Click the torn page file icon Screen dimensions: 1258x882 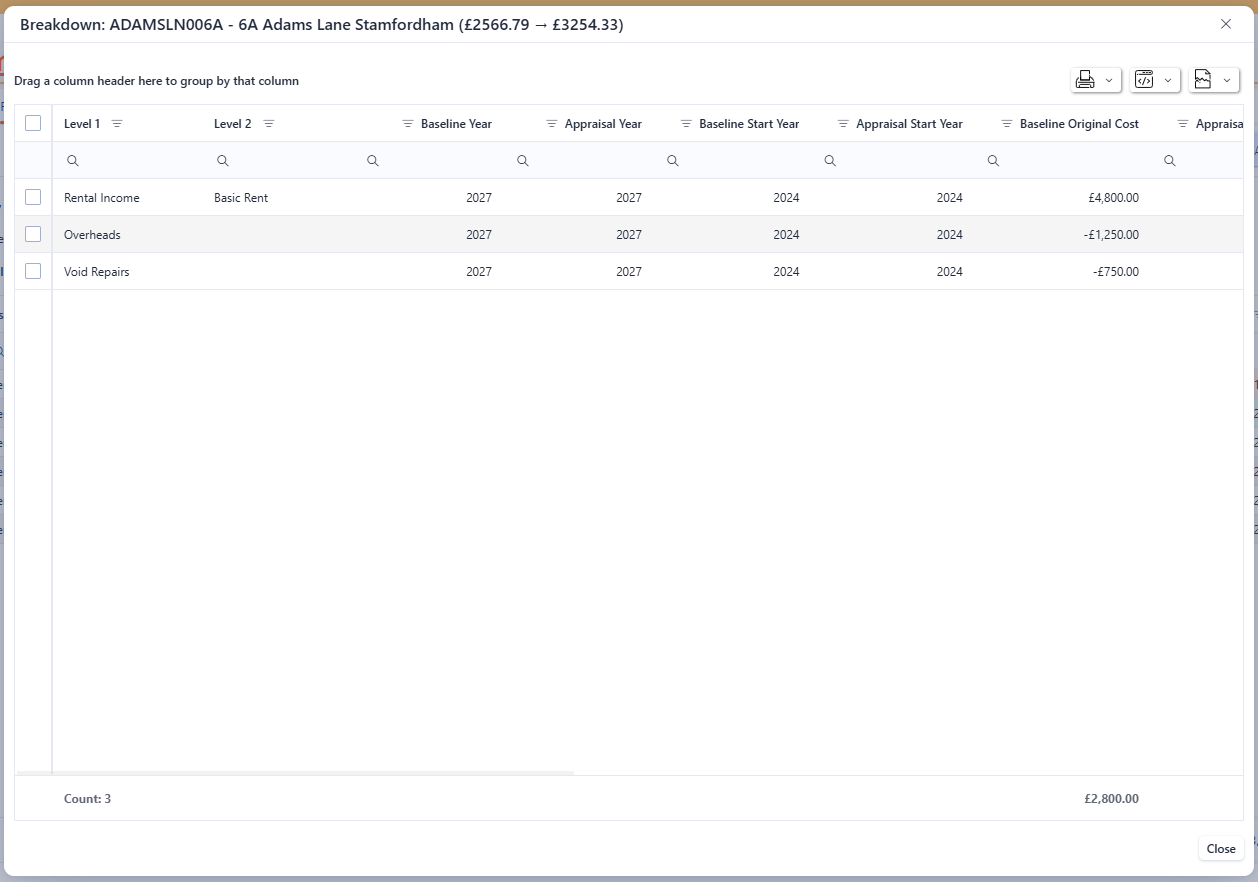tap(1203, 80)
